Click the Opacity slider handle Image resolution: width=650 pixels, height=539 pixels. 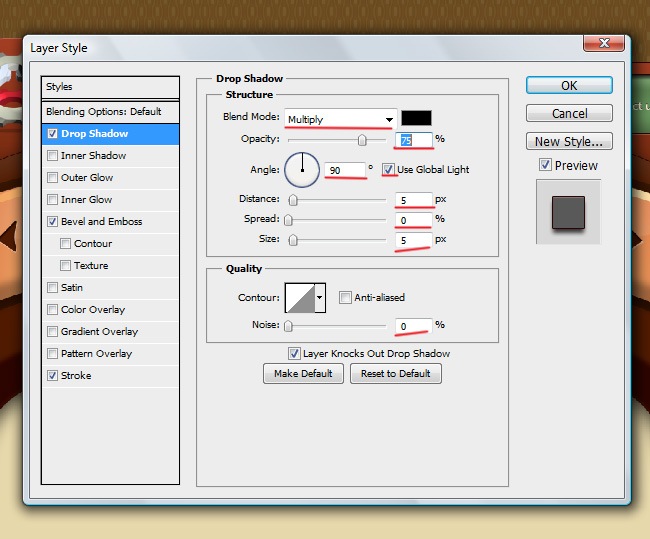pyautogui.click(x=362, y=141)
